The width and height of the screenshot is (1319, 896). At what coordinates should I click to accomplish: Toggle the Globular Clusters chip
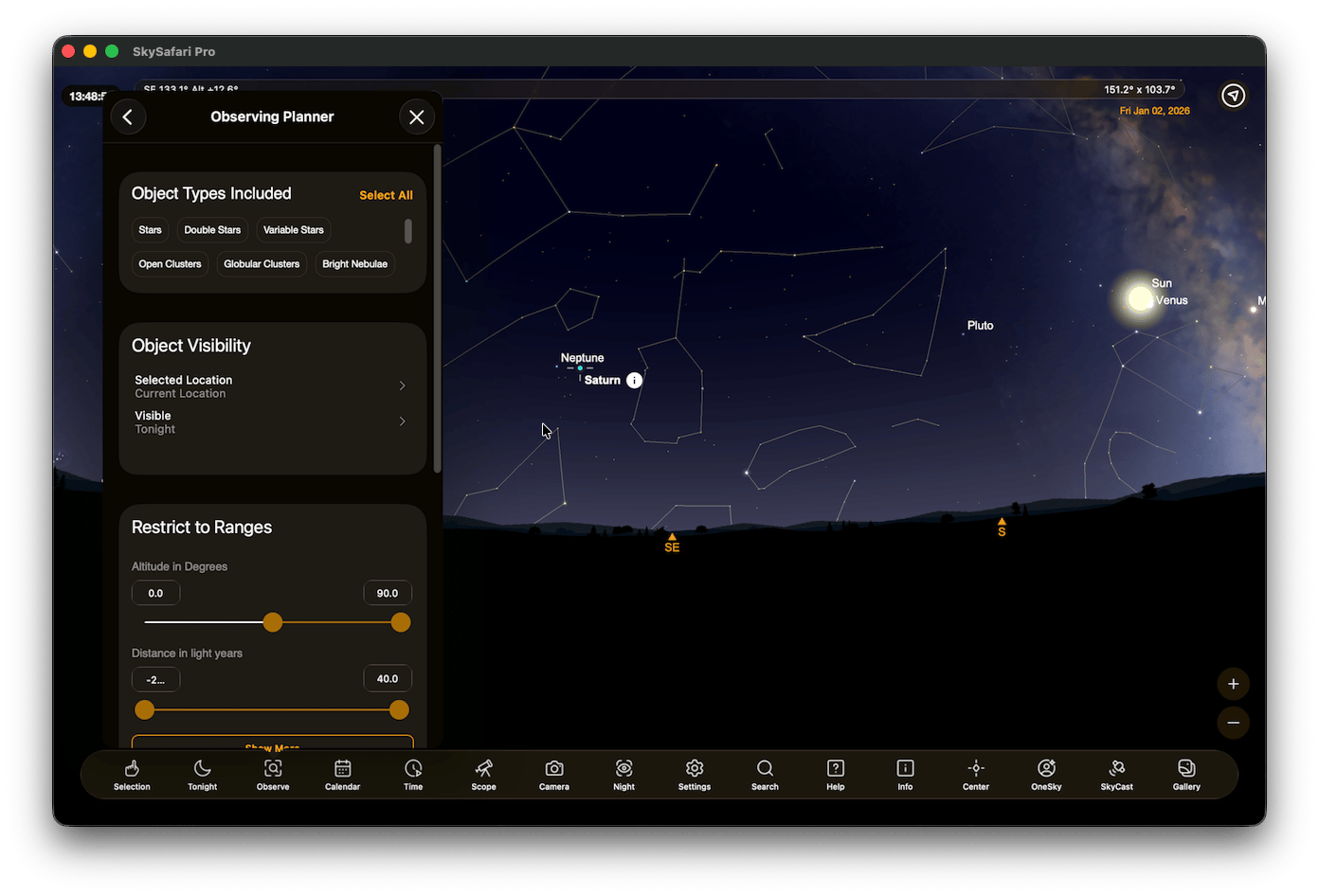tap(262, 264)
